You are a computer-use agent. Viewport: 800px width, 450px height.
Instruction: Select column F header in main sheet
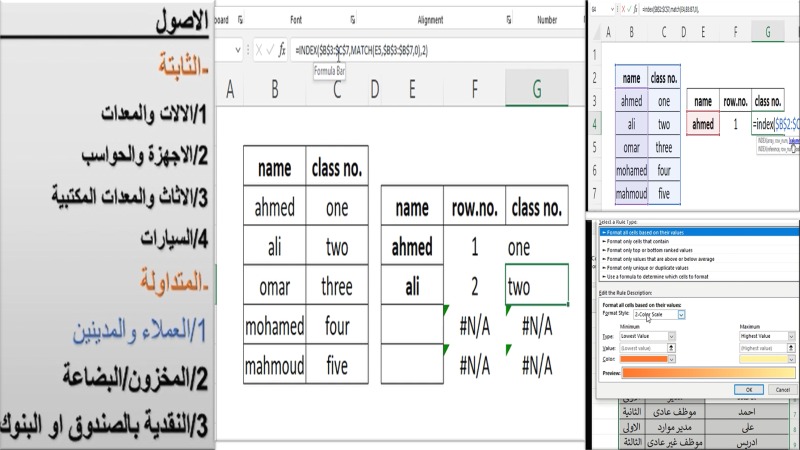pyautogui.click(x=474, y=89)
